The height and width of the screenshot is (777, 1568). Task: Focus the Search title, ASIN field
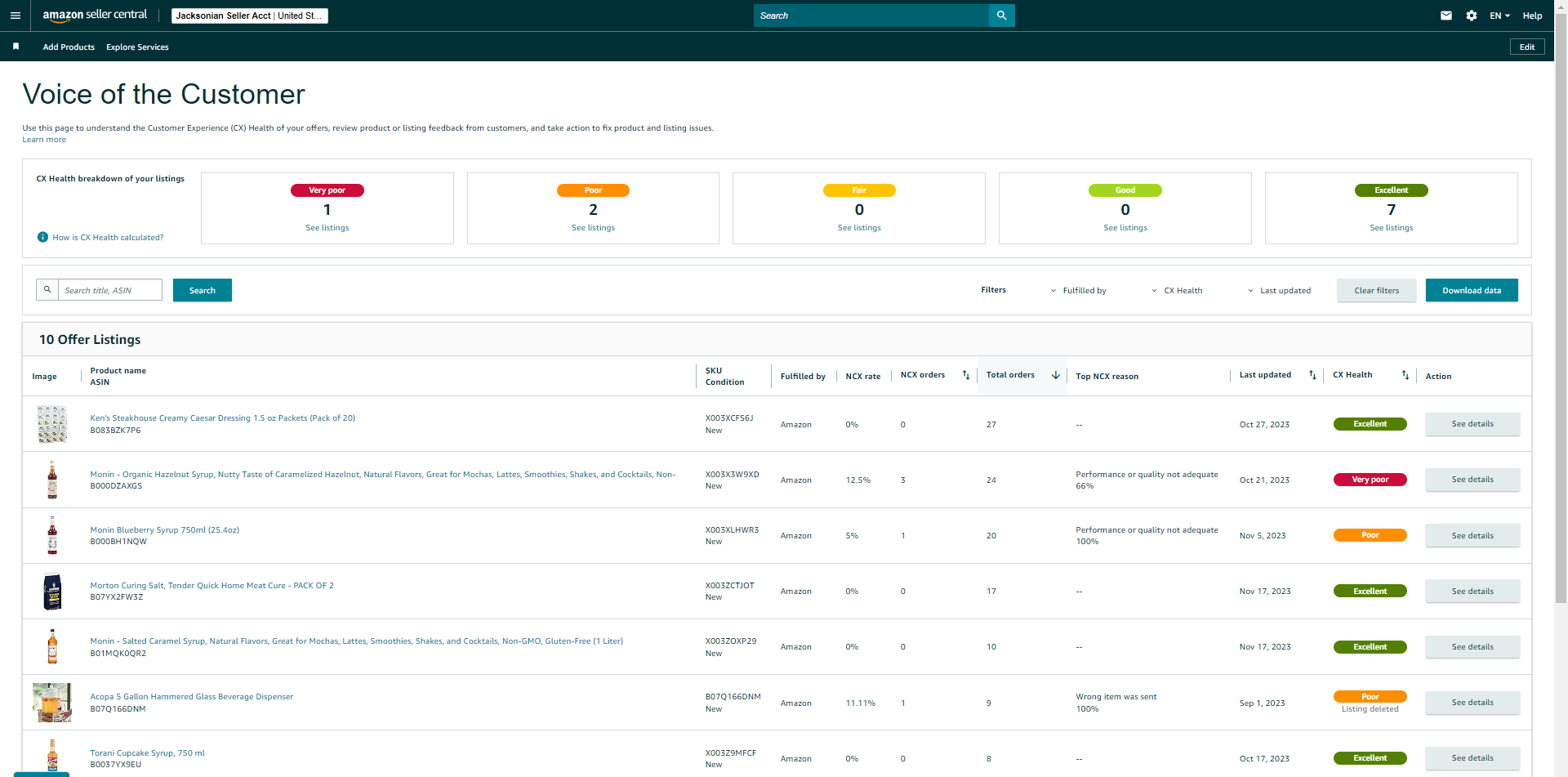point(109,290)
